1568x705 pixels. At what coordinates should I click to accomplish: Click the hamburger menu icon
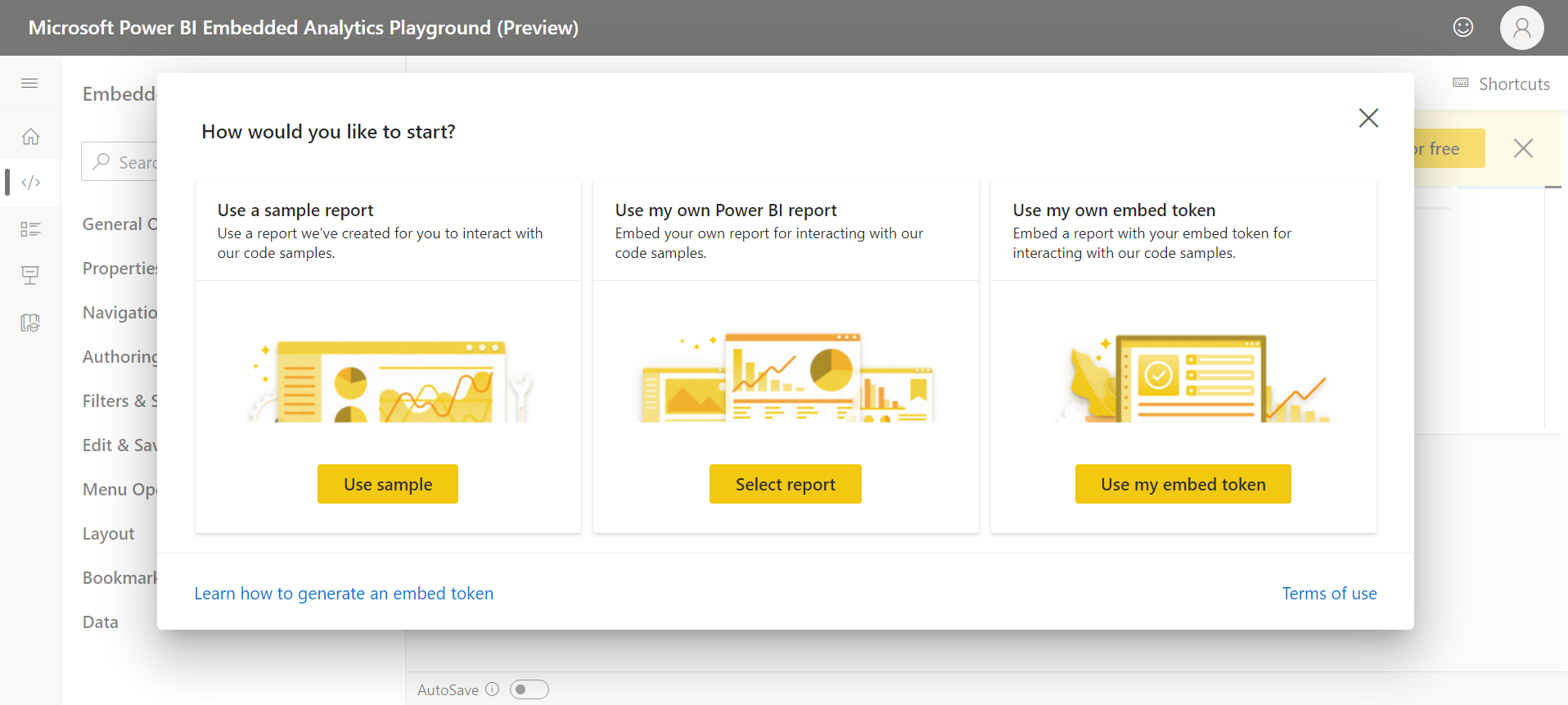[x=29, y=84]
